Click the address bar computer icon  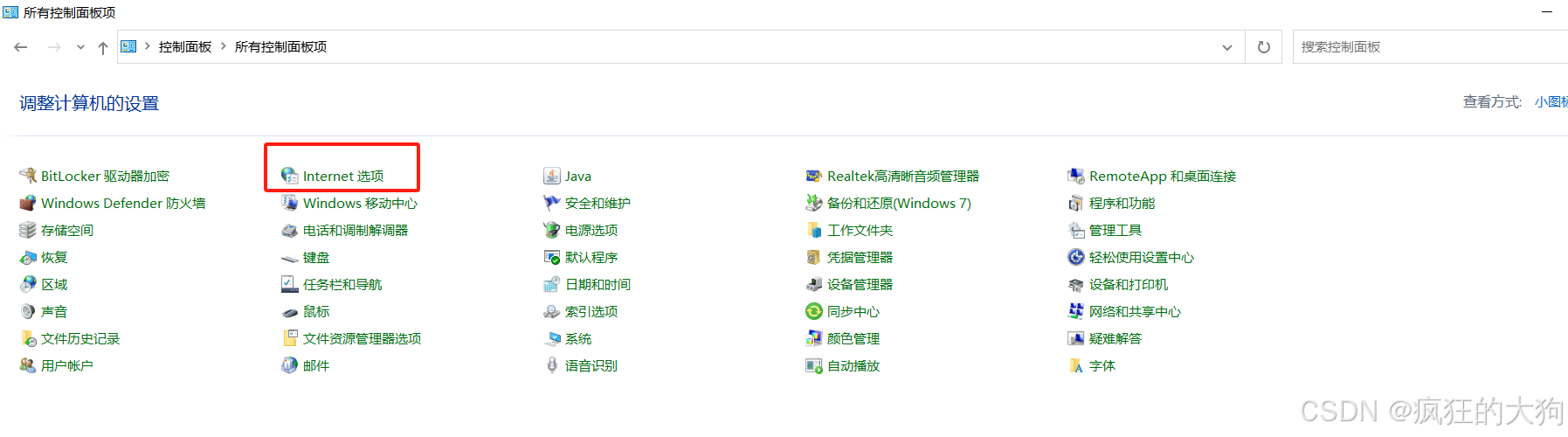pos(128,46)
